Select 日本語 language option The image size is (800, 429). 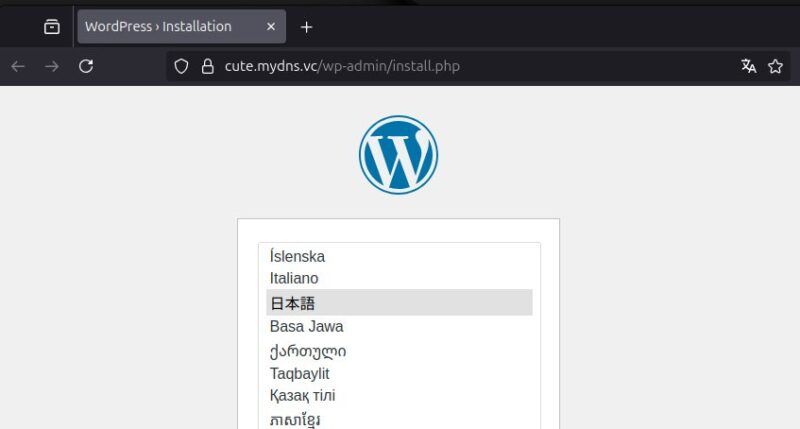(x=399, y=302)
